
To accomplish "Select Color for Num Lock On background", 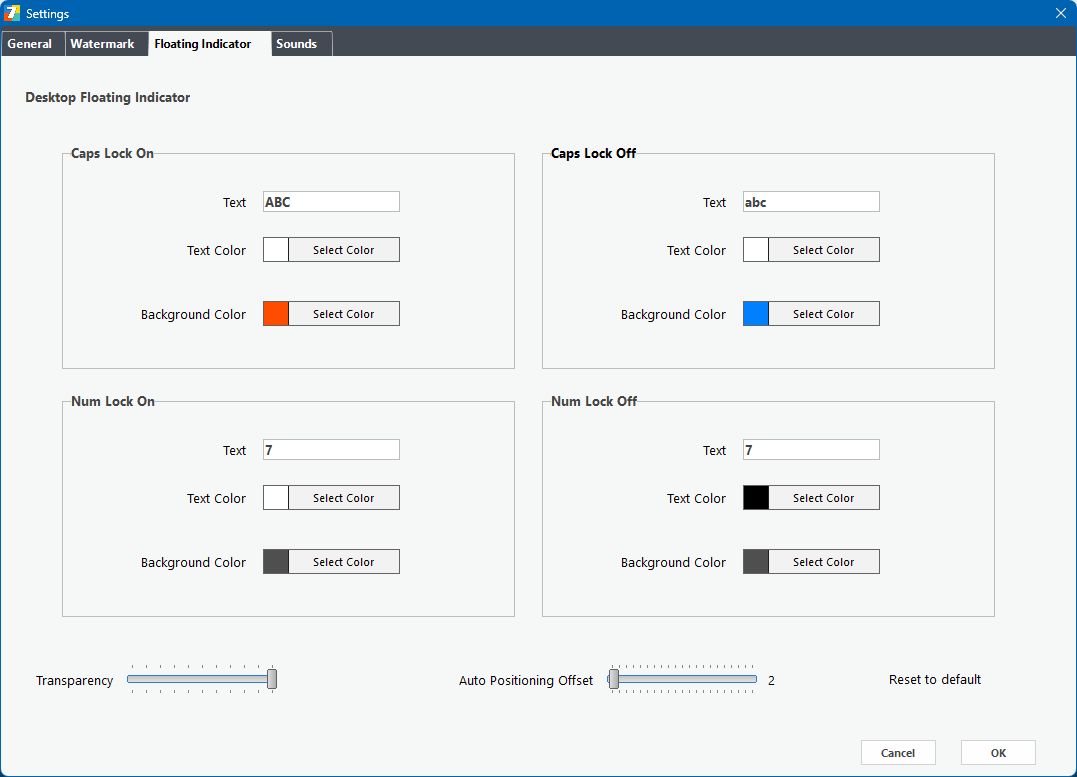I will pos(343,562).
